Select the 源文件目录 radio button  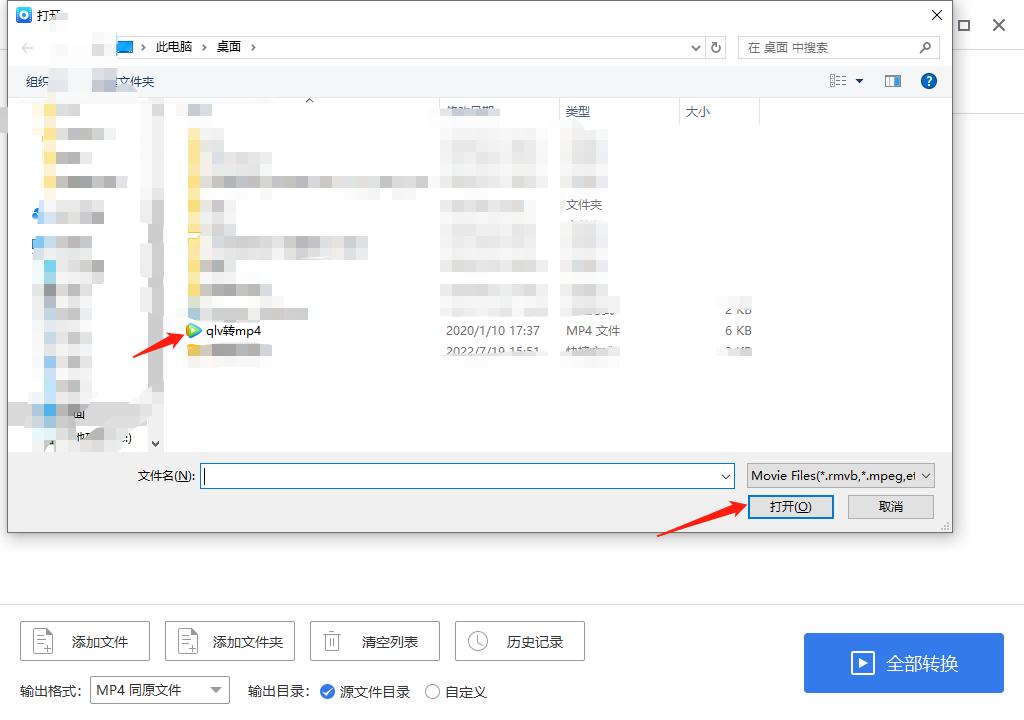tap(329, 691)
